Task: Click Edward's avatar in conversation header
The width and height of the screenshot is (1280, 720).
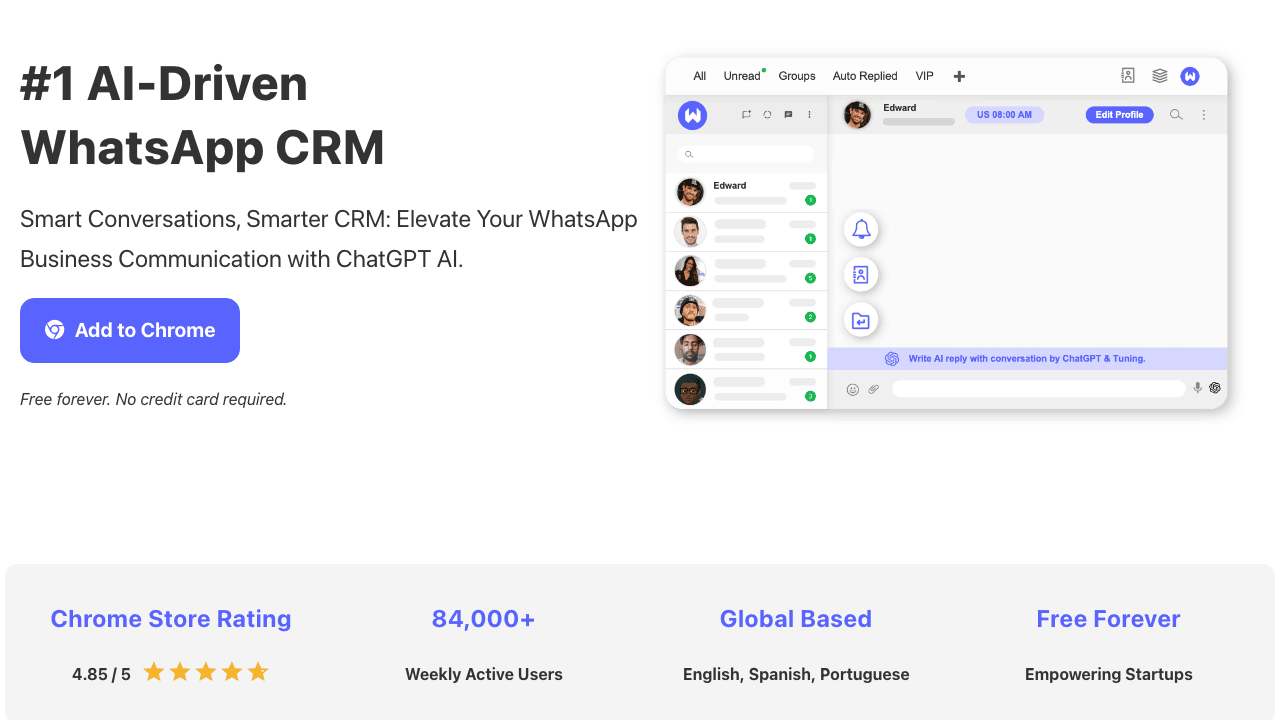Action: [857, 115]
